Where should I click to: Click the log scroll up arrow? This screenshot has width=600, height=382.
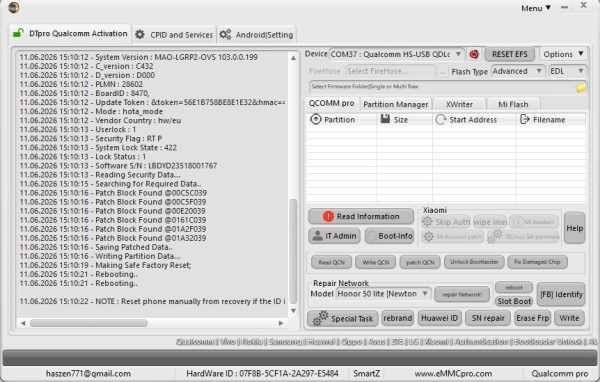click(293, 58)
